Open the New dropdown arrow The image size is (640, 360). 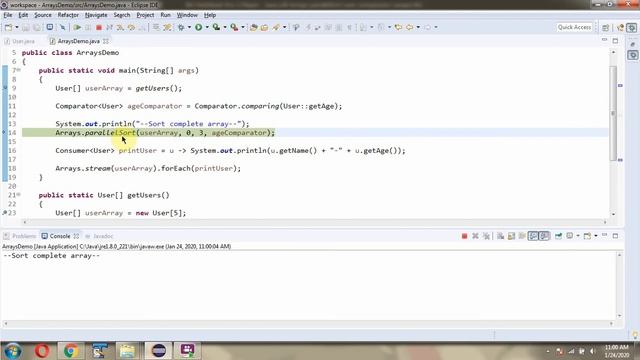17,27
